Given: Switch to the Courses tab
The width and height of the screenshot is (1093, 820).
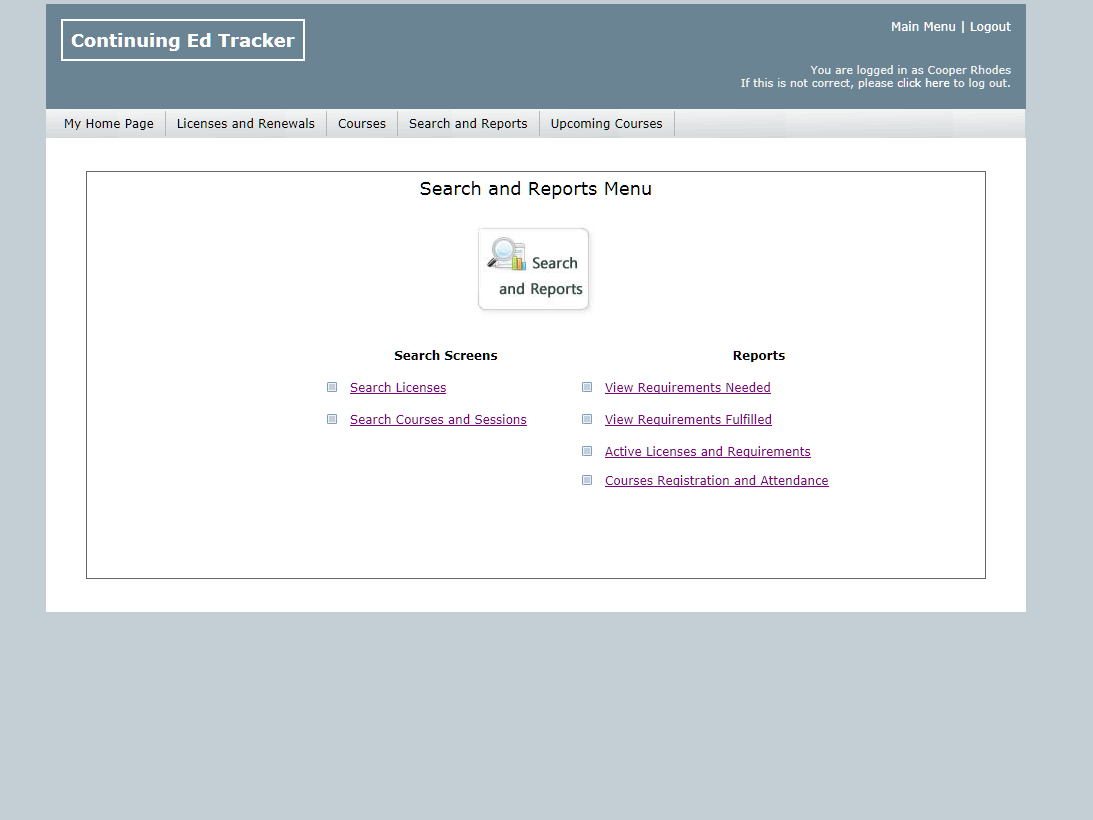Looking at the screenshot, I should click(x=362, y=124).
